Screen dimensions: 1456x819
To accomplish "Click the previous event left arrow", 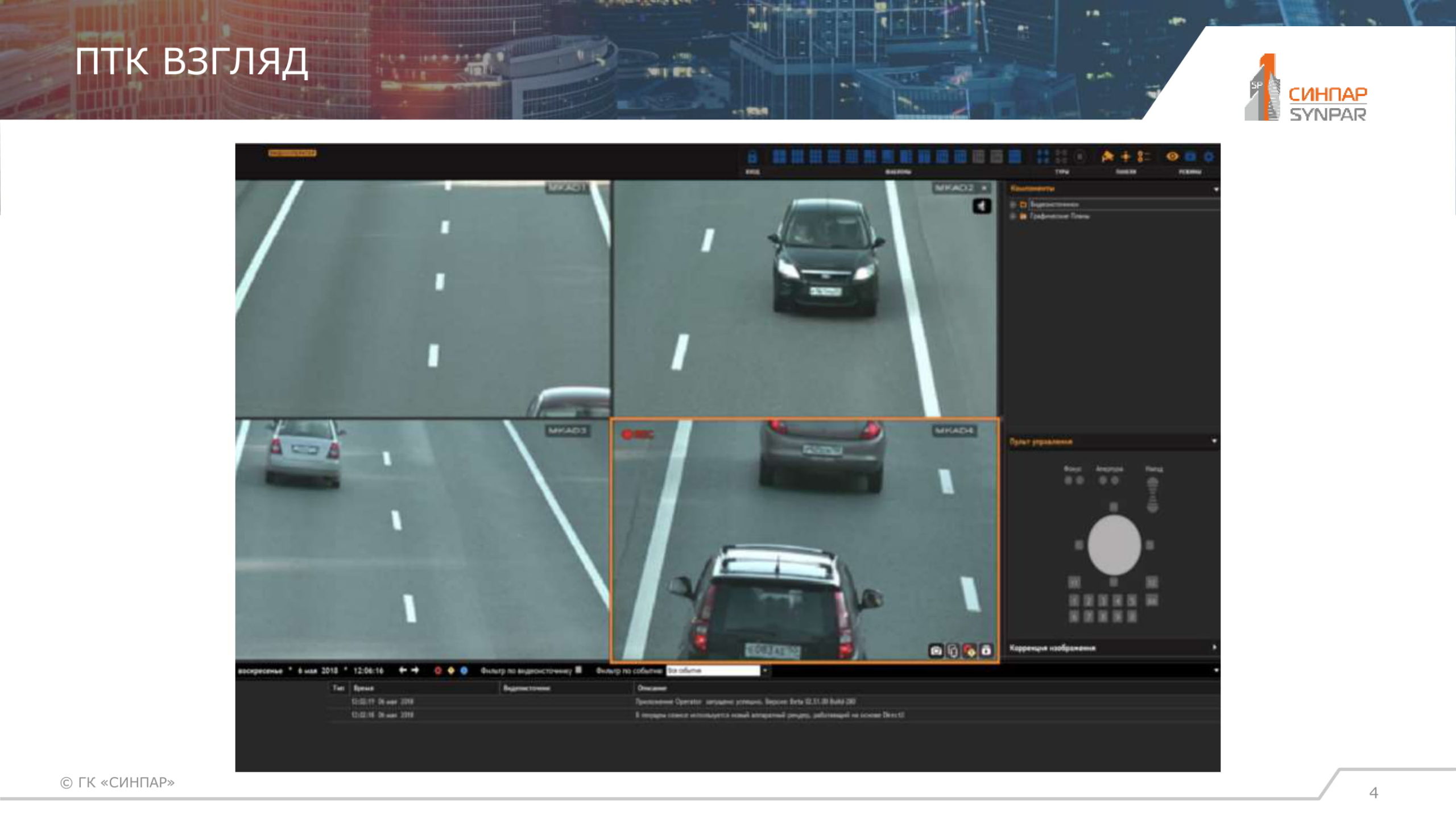I will [x=403, y=671].
